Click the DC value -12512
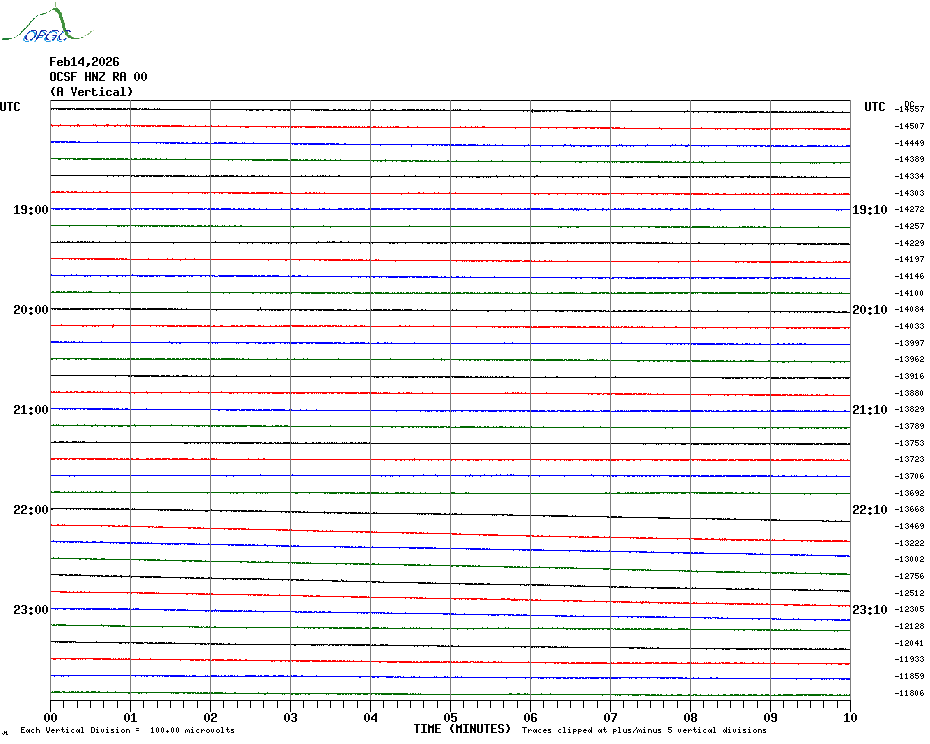 [x=909, y=593]
